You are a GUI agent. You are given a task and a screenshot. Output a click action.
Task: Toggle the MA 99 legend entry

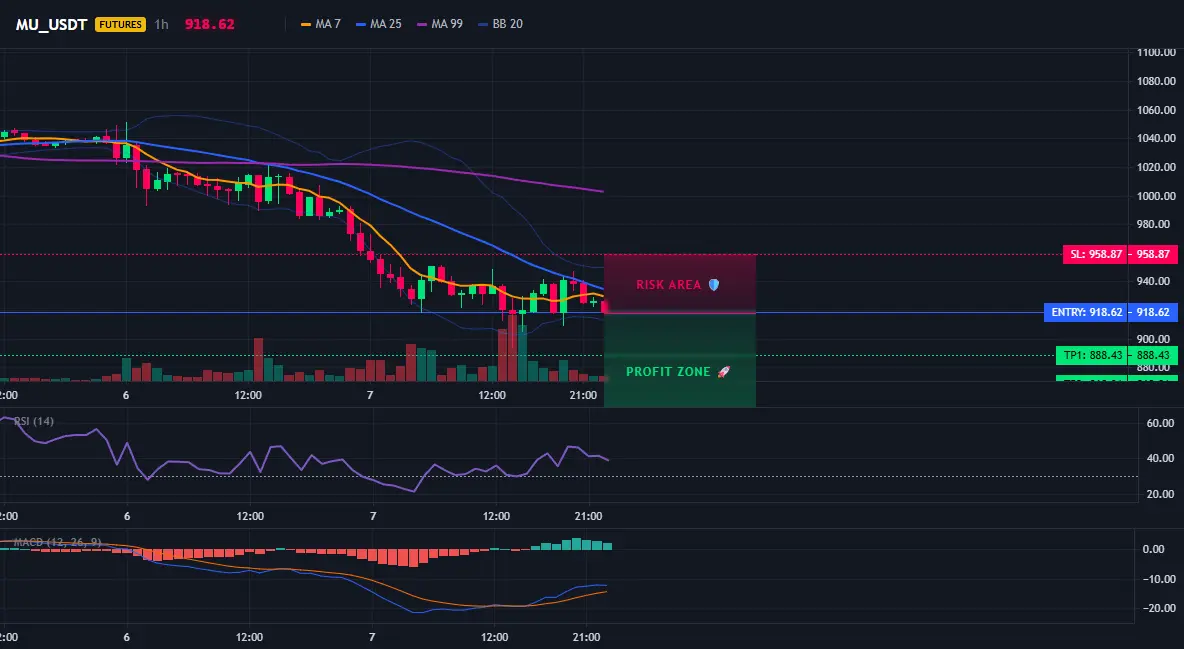tap(439, 24)
